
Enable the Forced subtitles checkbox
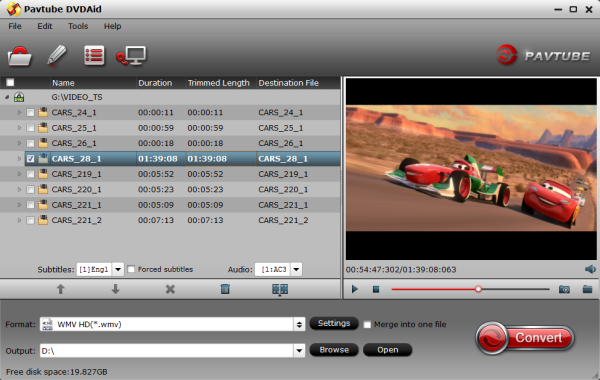131,269
